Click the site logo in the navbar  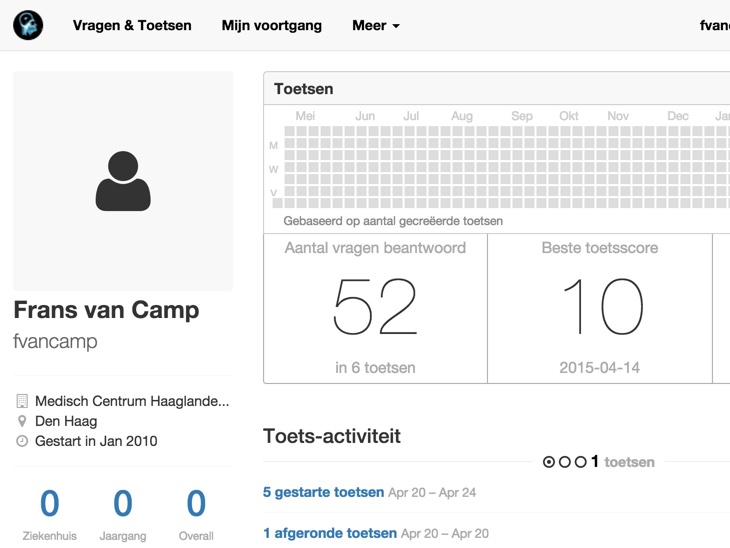tap(28, 25)
